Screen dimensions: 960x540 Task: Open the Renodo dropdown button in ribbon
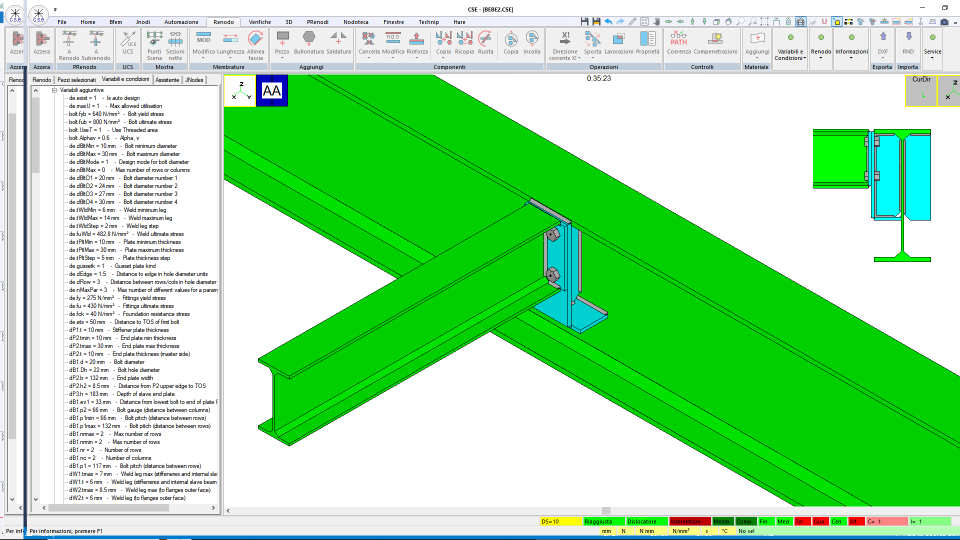[820, 47]
